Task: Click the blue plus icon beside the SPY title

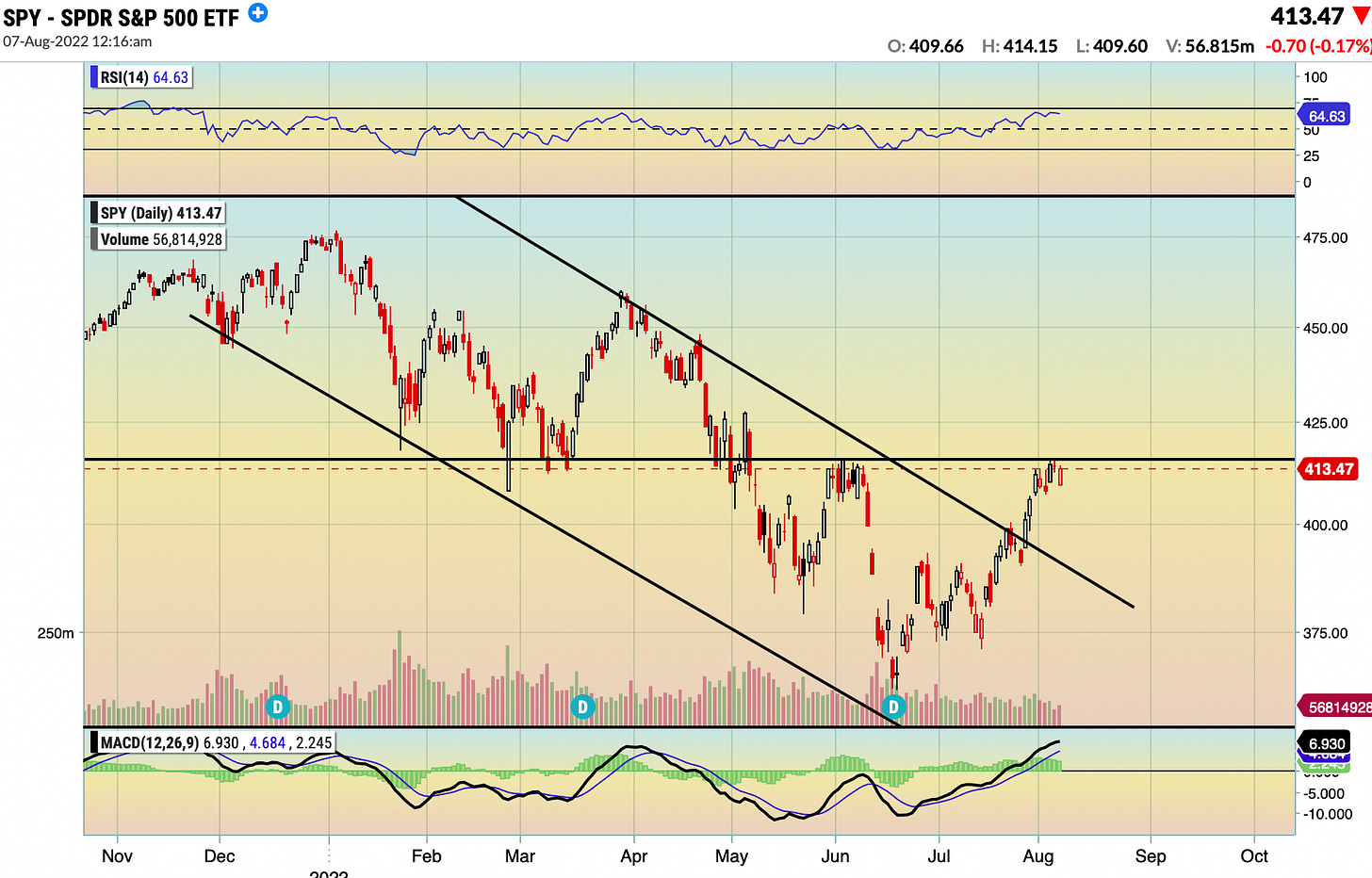Action: pos(257,13)
